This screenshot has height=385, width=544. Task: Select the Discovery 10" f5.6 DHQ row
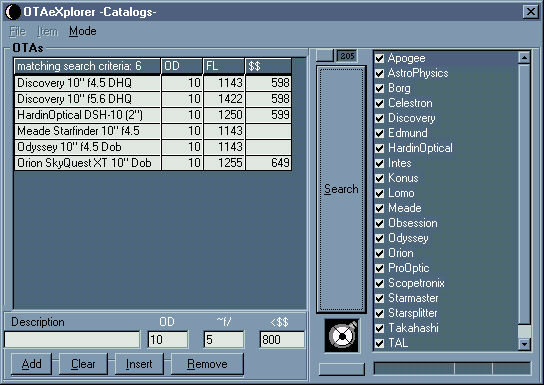(153, 99)
